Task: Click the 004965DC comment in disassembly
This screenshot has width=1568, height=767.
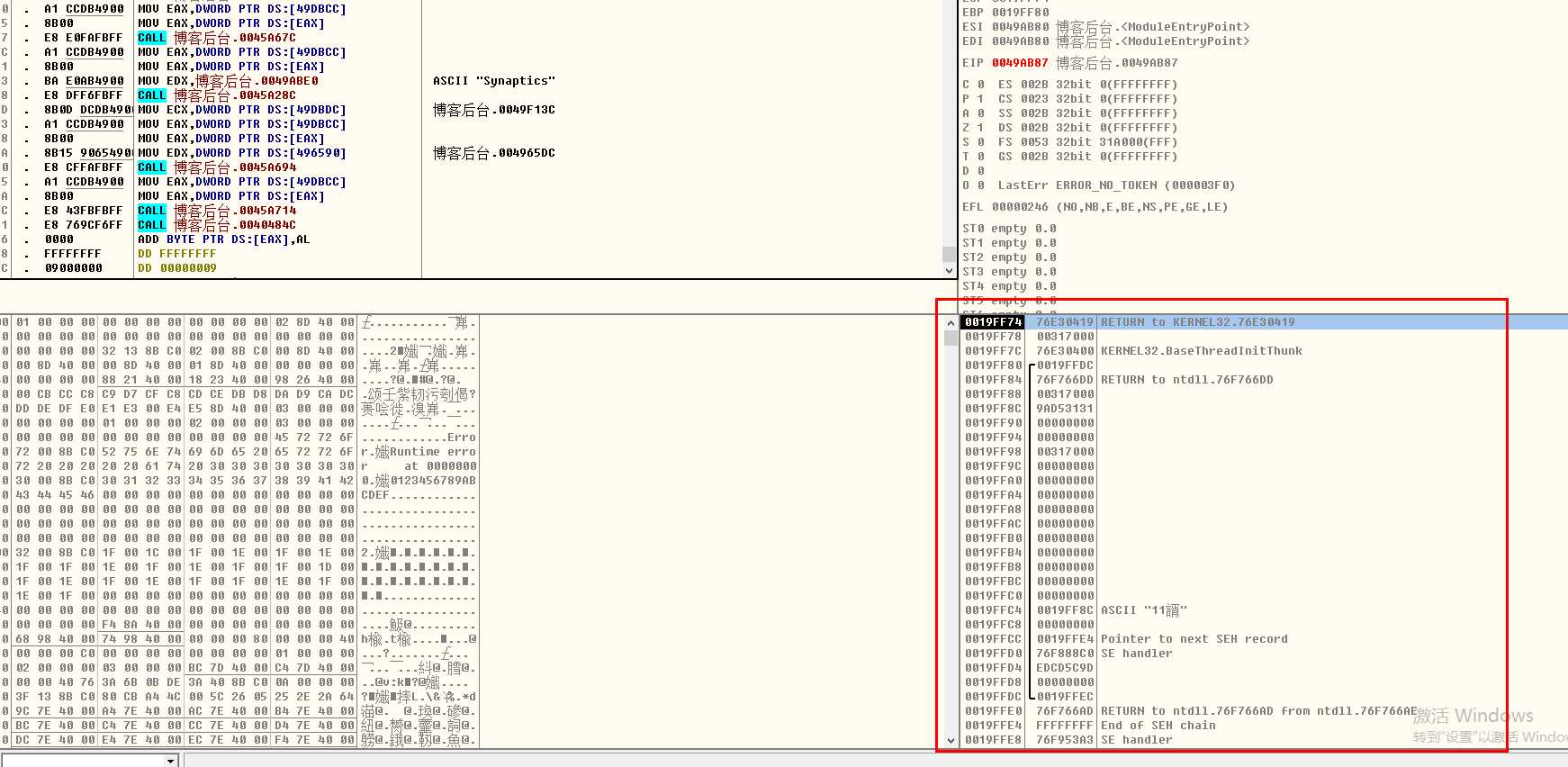Action: click(x=494, y=153)
